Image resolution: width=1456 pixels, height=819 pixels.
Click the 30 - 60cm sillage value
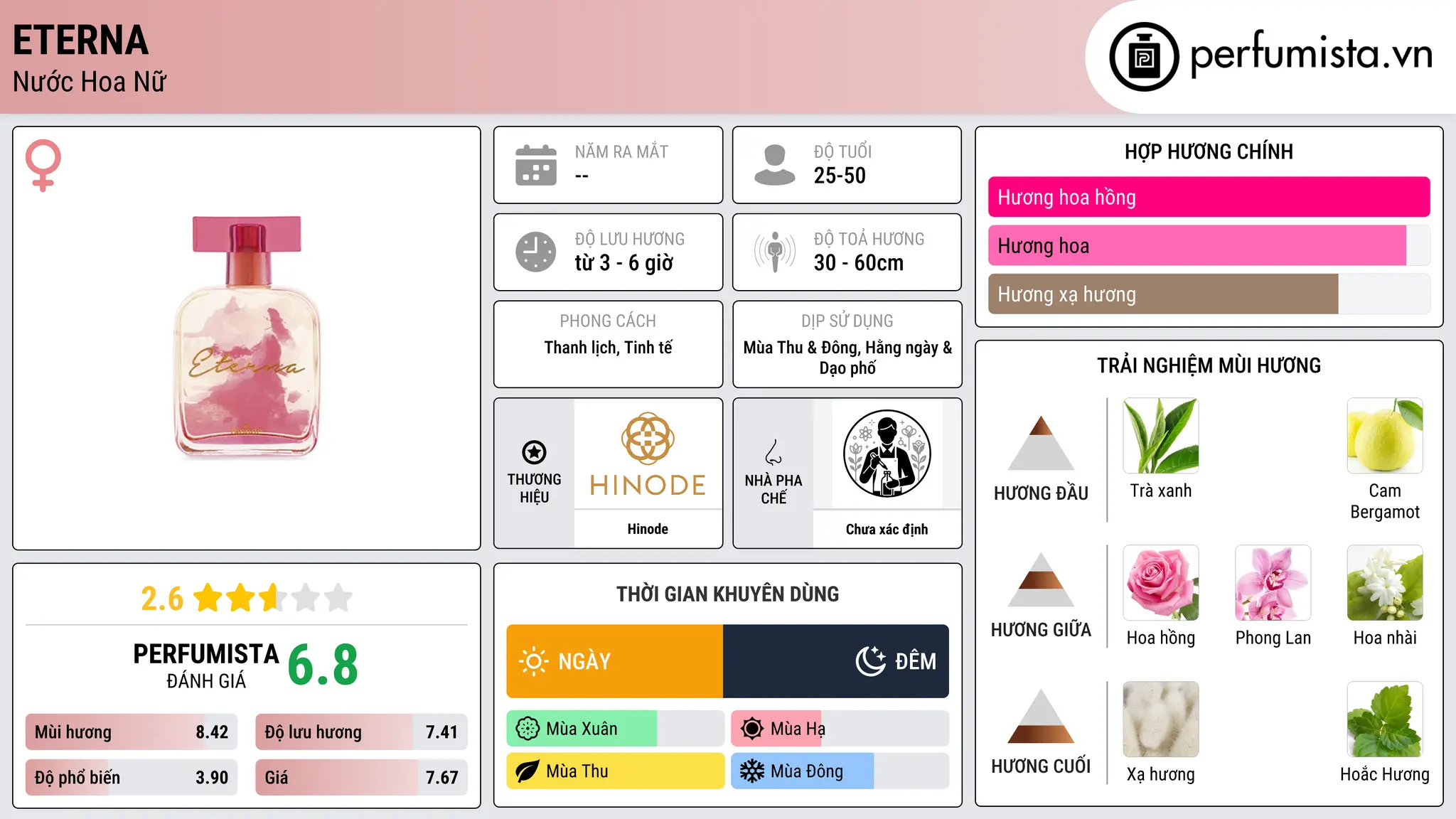[x=859, y=263]
